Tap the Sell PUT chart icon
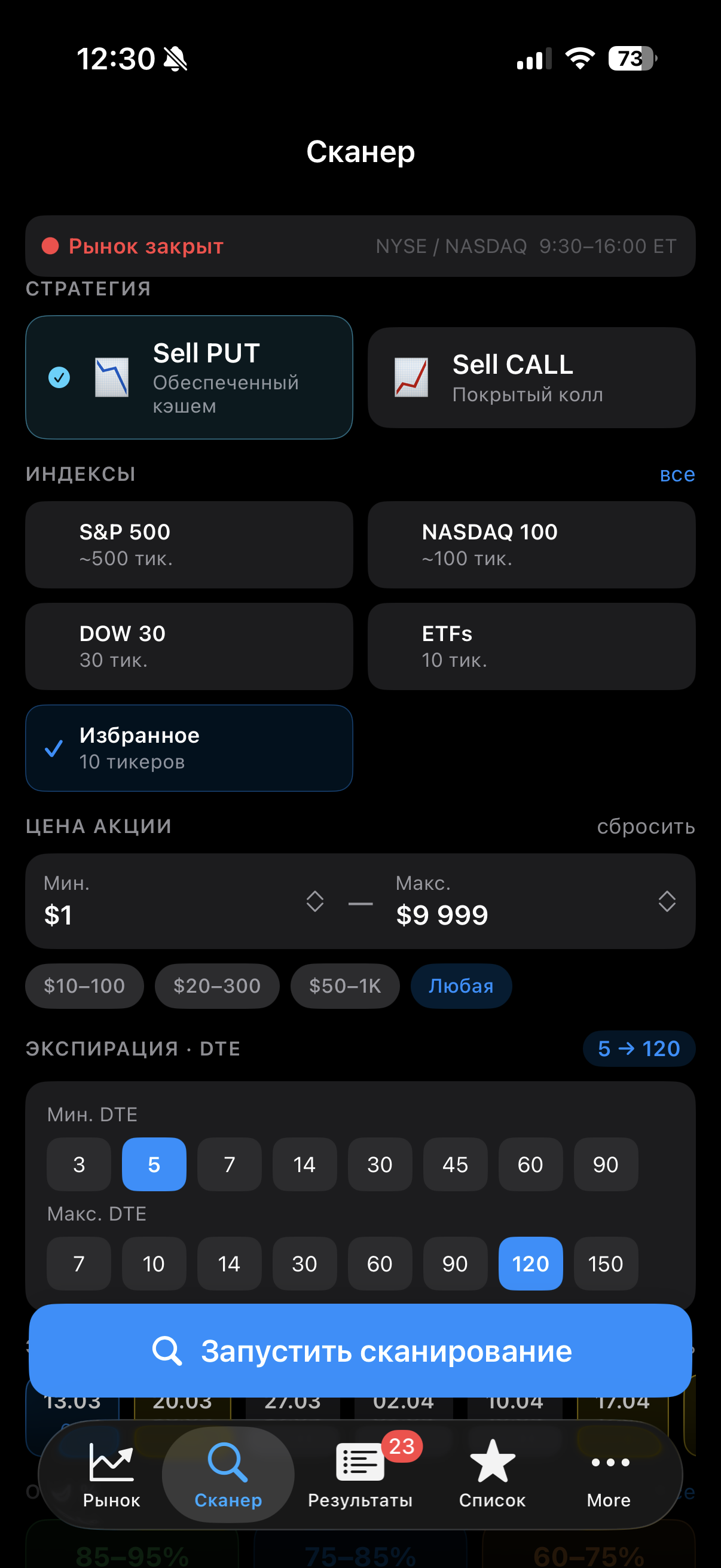The image size is (721, 1568). pyautogui.click(x=112, y=377)
